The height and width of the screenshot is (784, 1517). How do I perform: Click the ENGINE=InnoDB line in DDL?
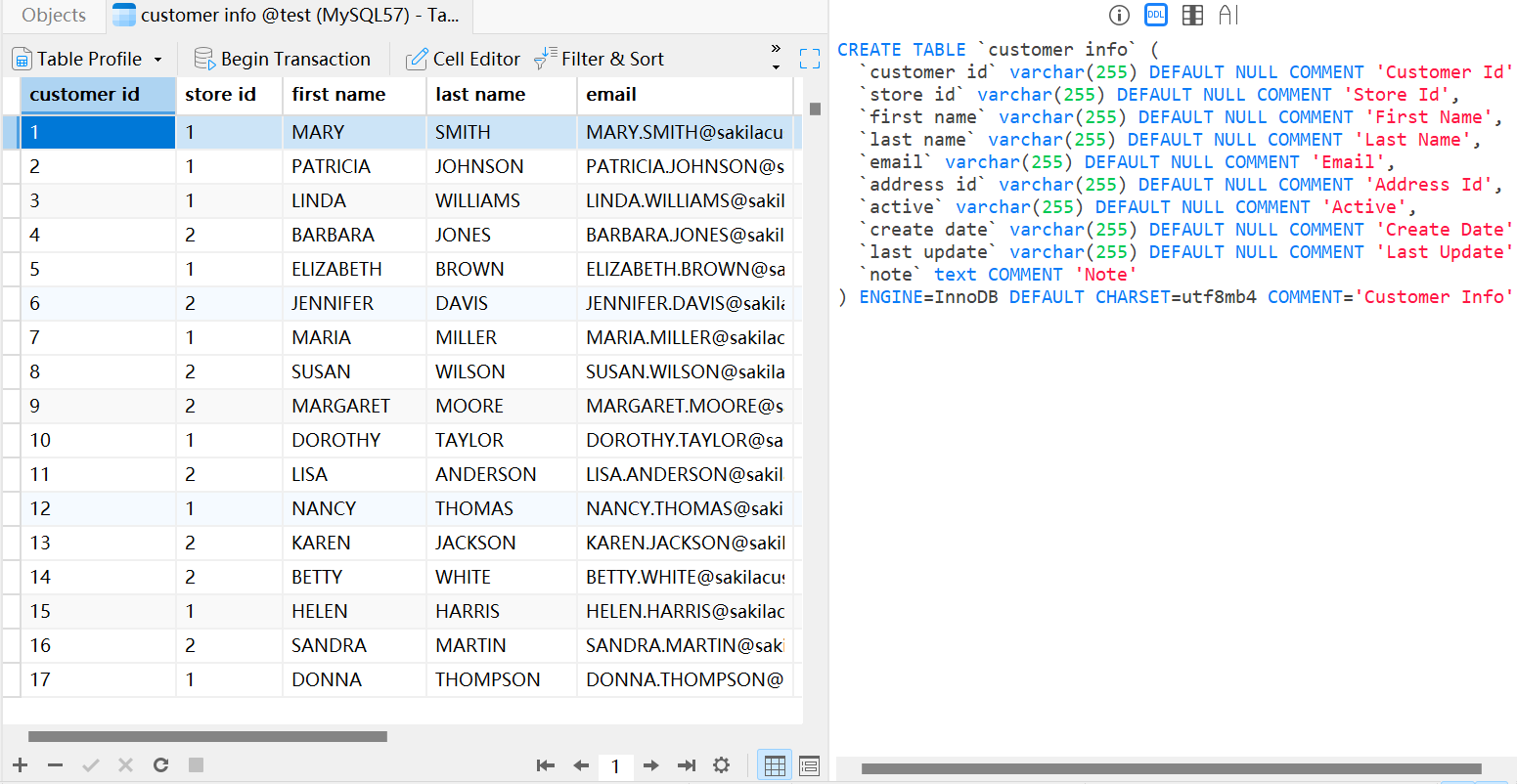(1176, 297)
